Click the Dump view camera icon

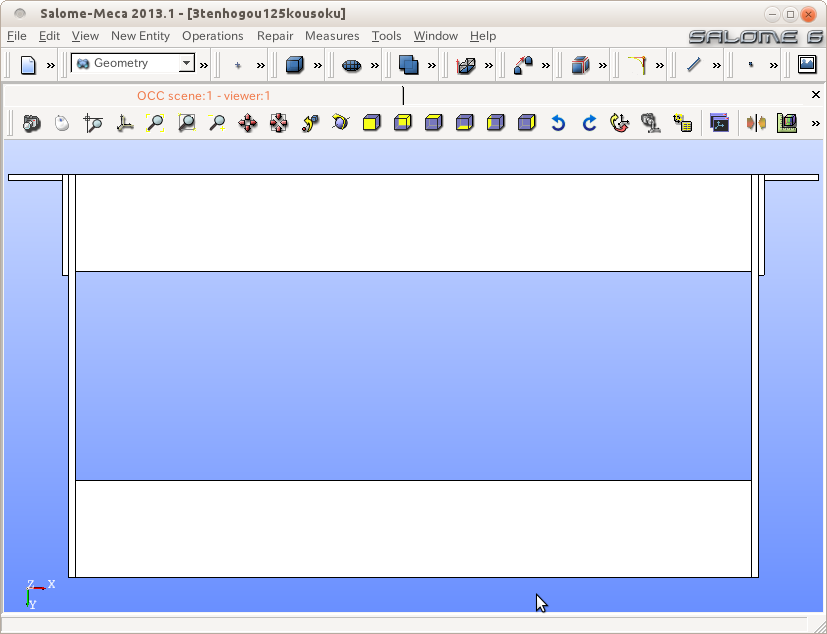click(32, 123)
